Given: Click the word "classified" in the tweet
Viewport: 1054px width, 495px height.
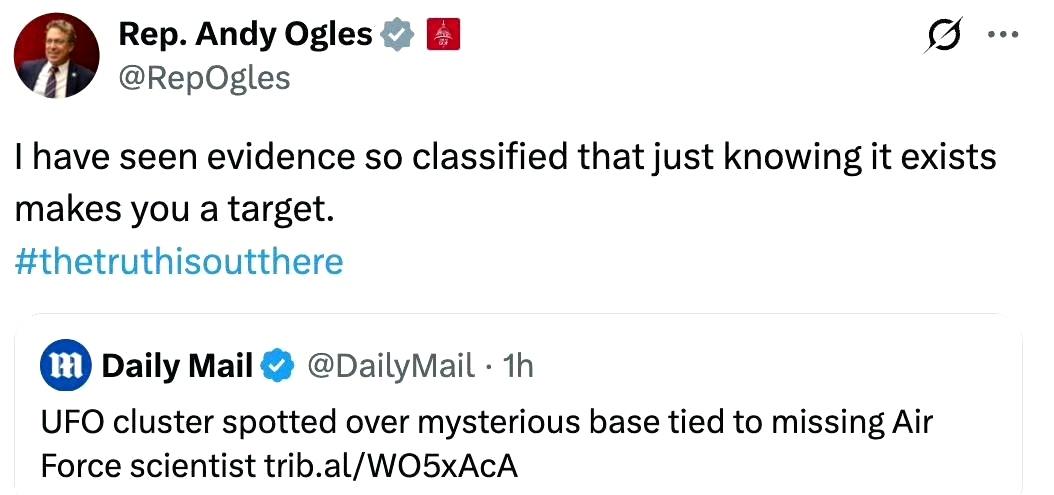Looking at the screenshot, I should pyautogui.click(x=482, y=160).
